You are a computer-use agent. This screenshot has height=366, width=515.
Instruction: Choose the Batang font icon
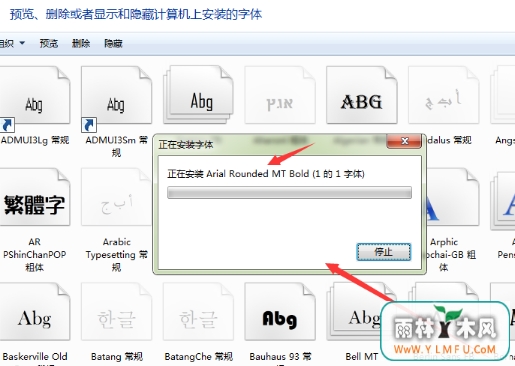point(116,312)
